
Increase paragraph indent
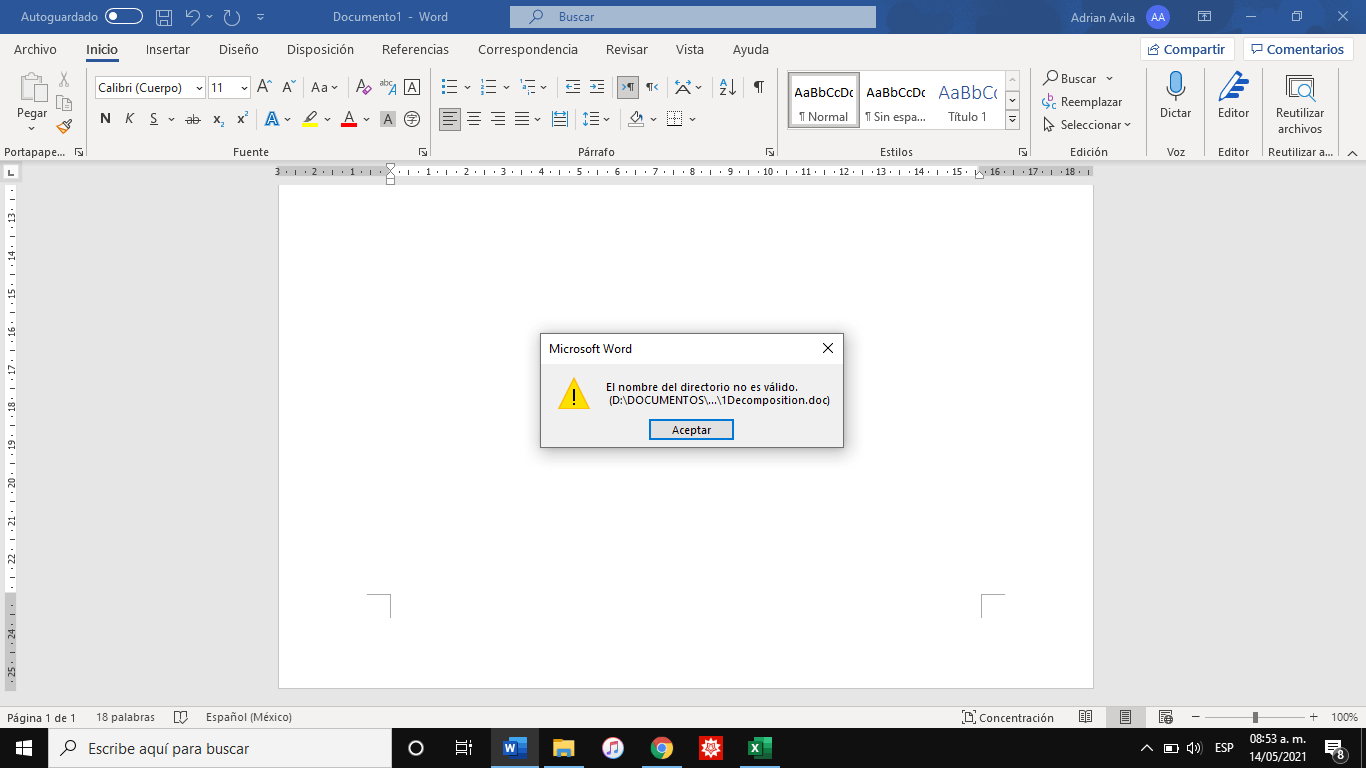pos(597,87)
